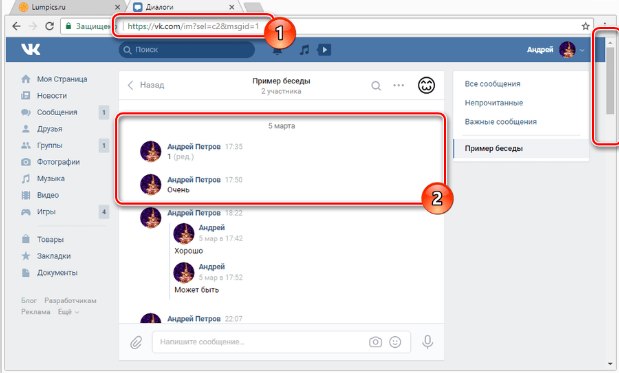Screen dimensions: 619x373
Task: Select Пример беседы in right panel
Action: pyautogui.click(x=521, y=148)
